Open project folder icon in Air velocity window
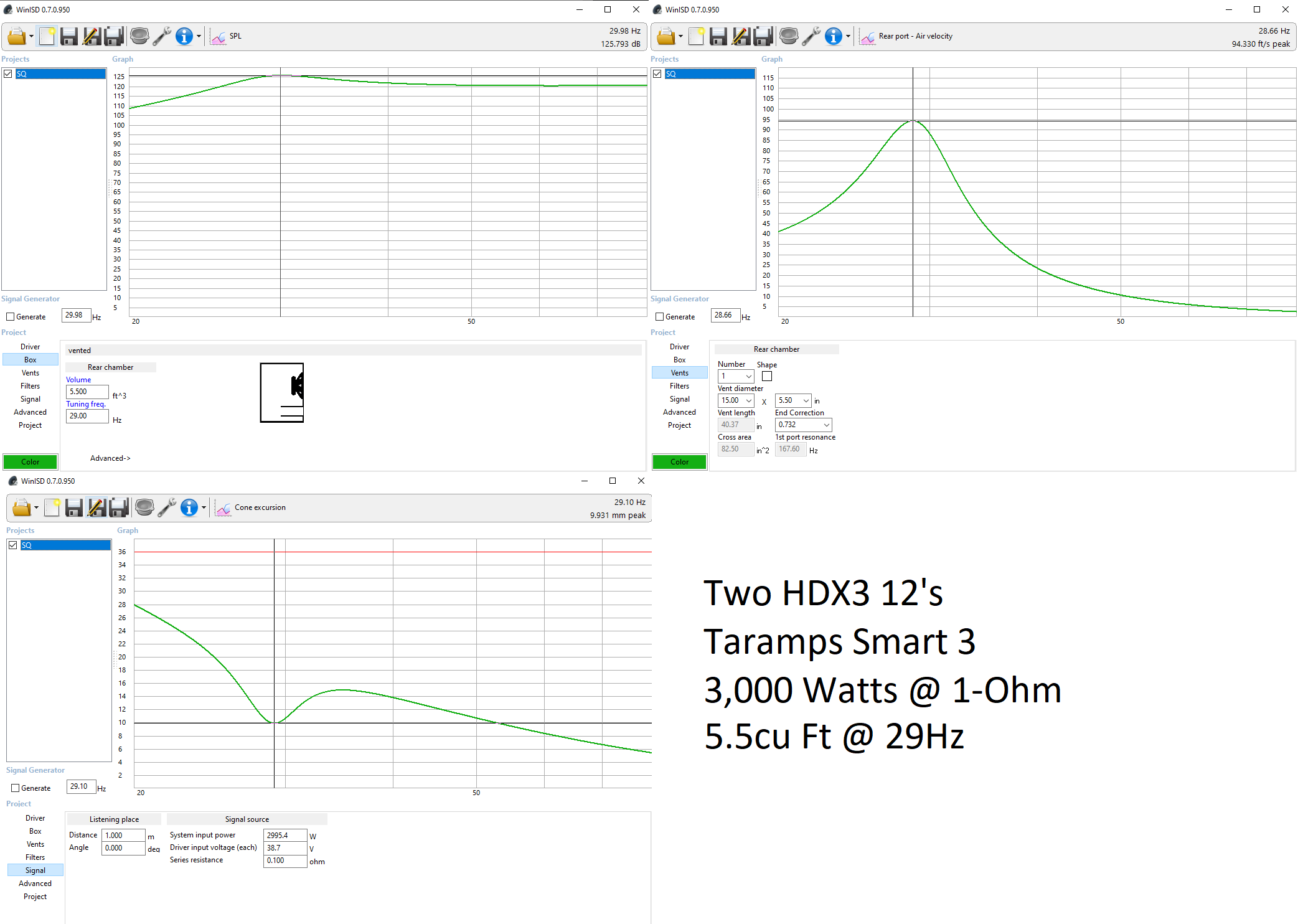This screenshot has height=924, width=1298. point(666,36)
